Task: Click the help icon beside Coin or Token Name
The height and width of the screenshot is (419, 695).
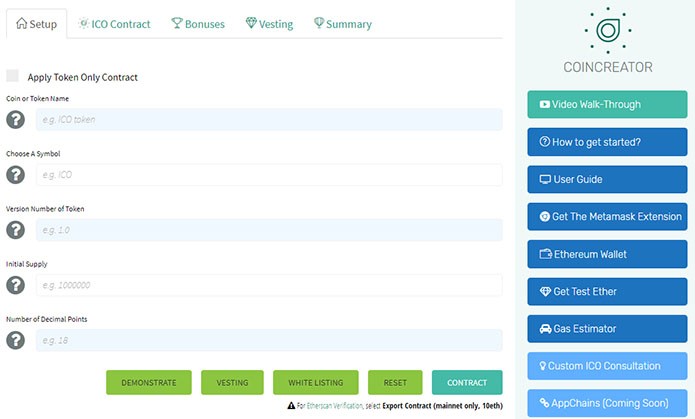Action: (16, 120)
